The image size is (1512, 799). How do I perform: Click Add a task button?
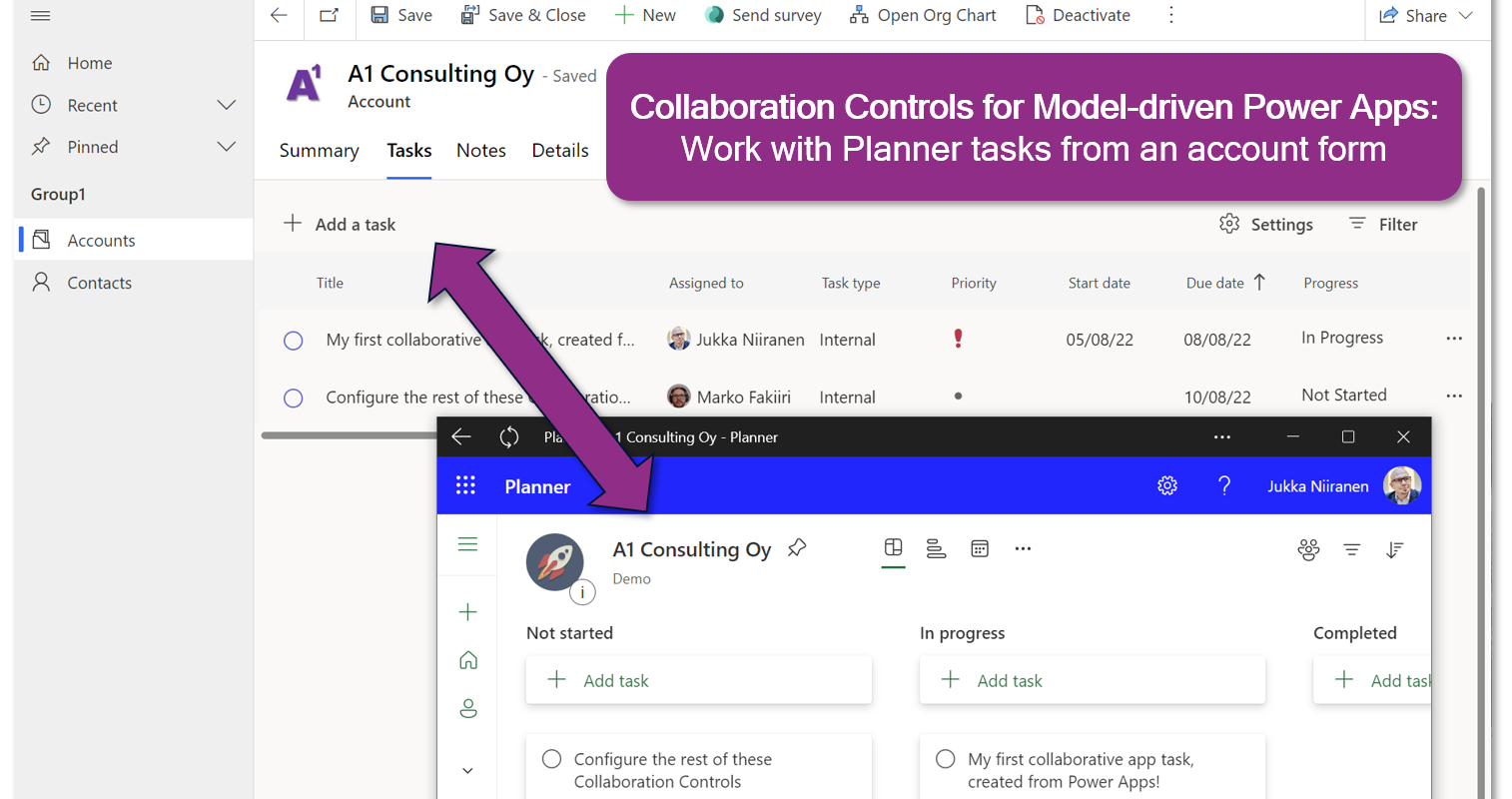[x=341, y=225]
